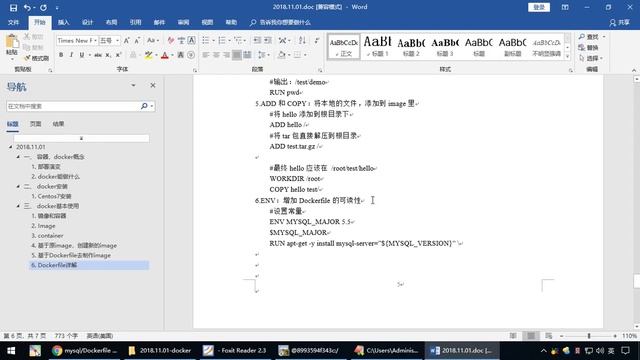Click the Phonetic Guide icon

[x=181, y=40]
